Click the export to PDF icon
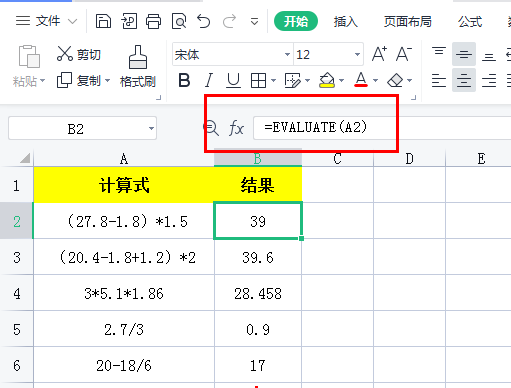This screenshot has width=511, height=388. point(129,21)
